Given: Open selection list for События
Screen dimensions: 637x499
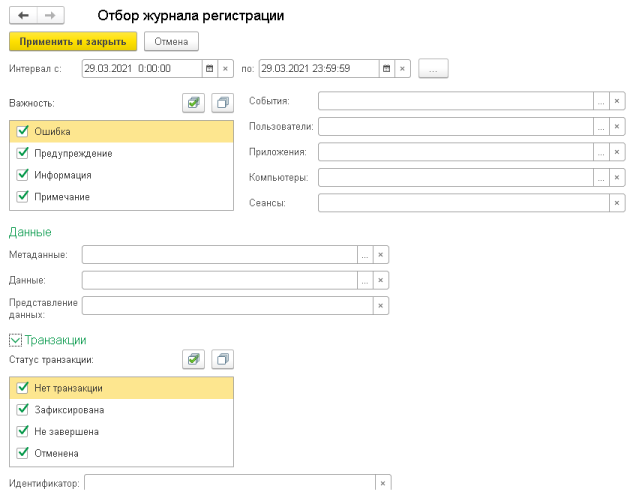Looking at the screenshot, I should coord(601,101).
